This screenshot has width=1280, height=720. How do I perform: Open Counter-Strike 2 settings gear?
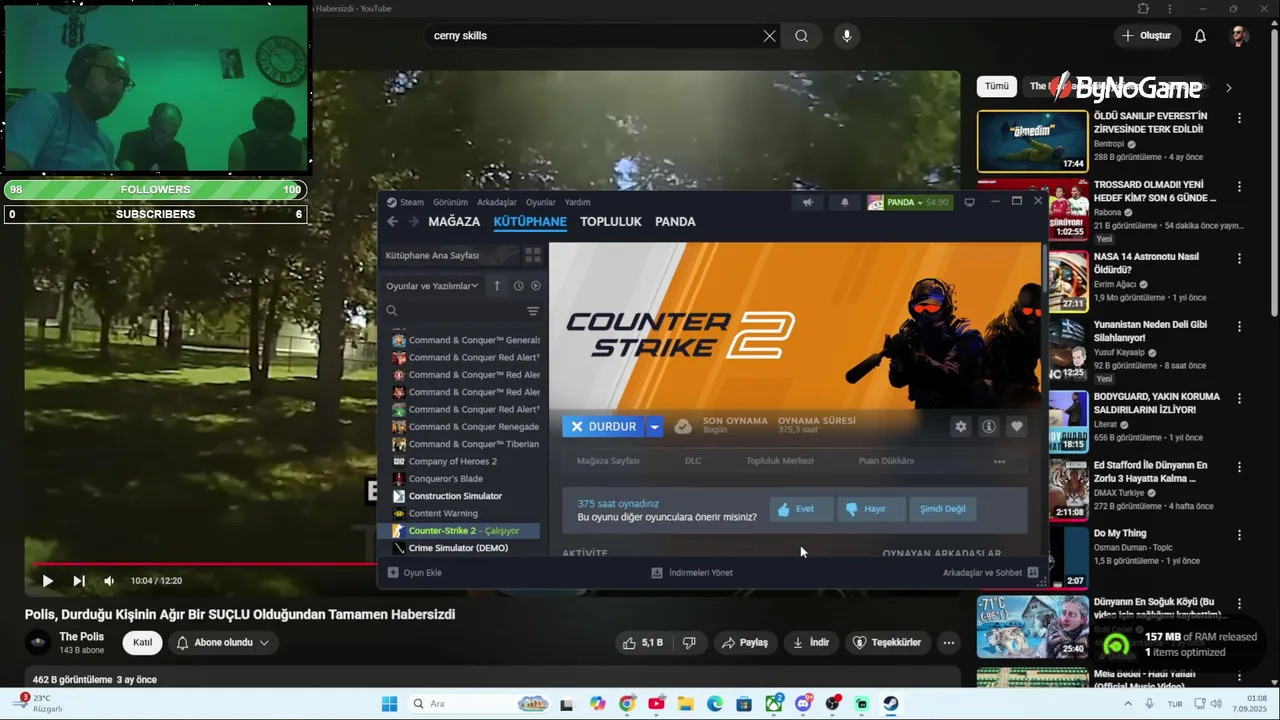point(961,427)
